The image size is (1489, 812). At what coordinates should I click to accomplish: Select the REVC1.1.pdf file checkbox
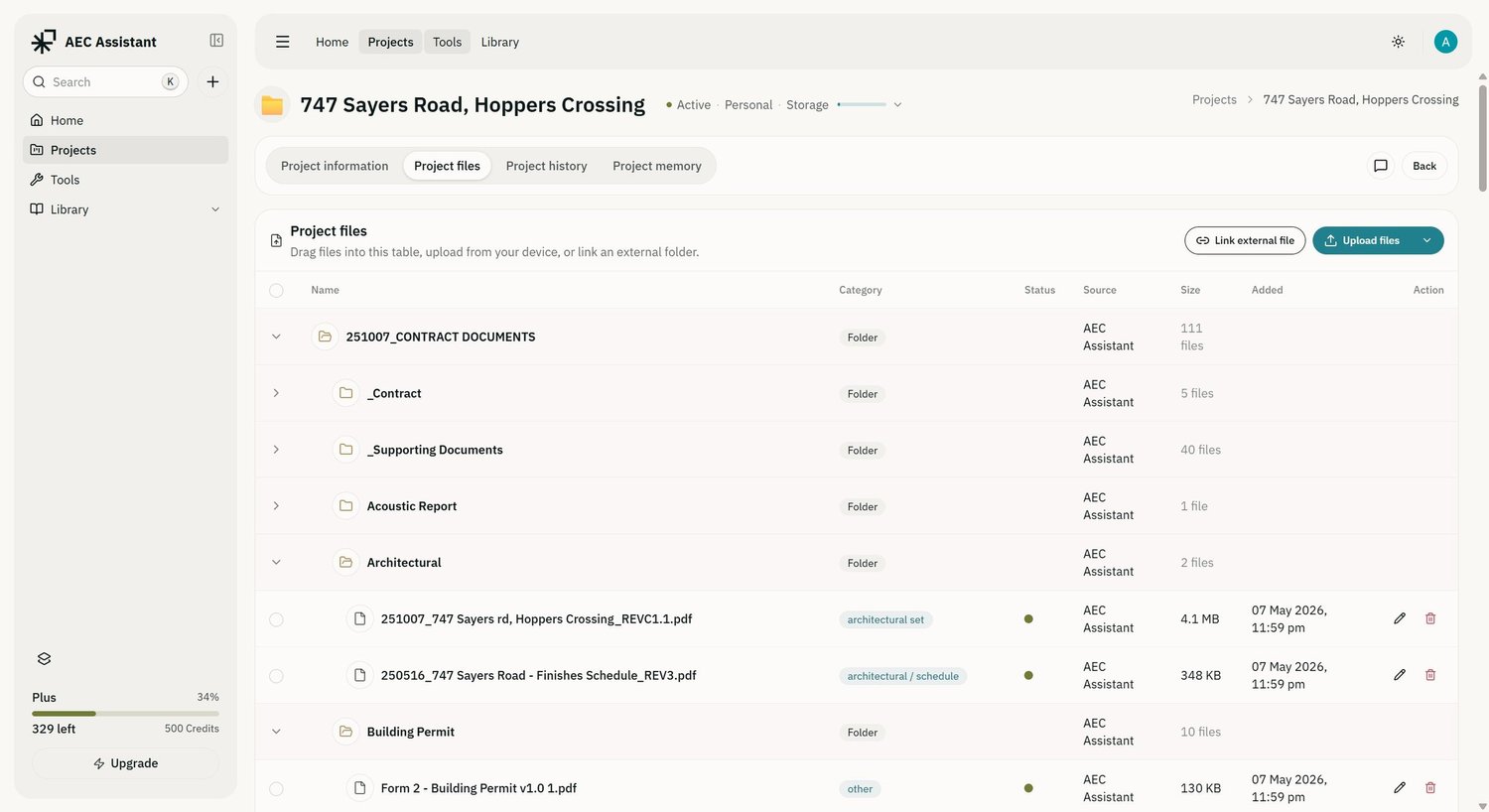coord(276,619)
